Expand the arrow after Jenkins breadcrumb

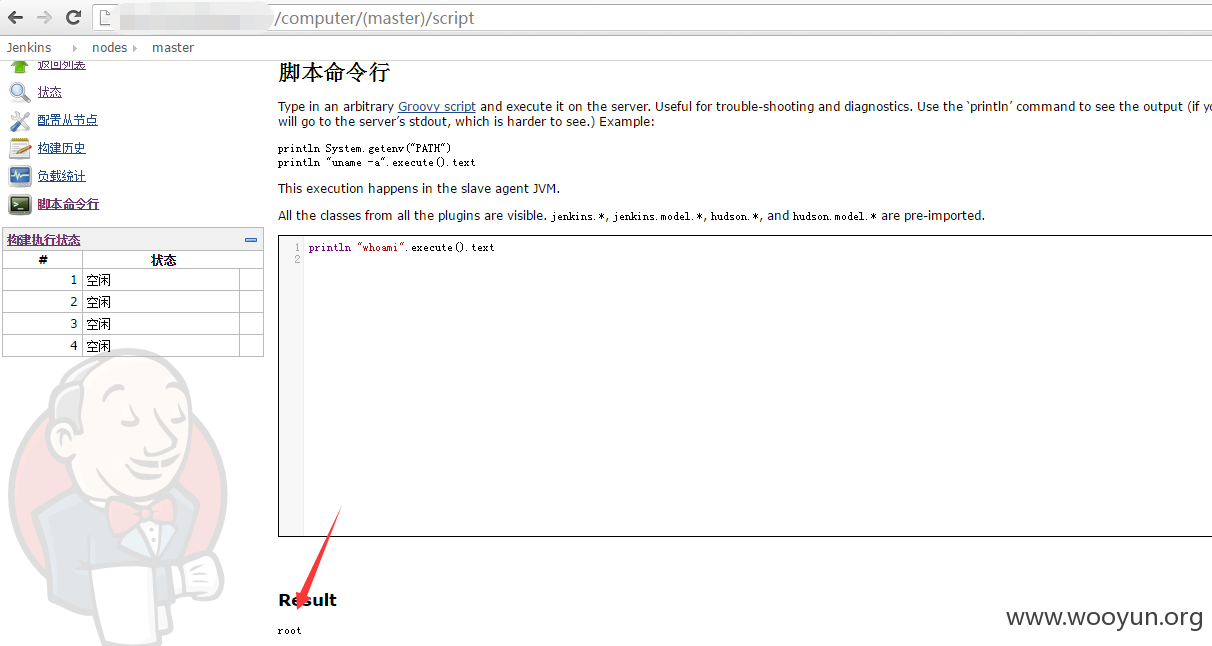click(x=74, y=48)
